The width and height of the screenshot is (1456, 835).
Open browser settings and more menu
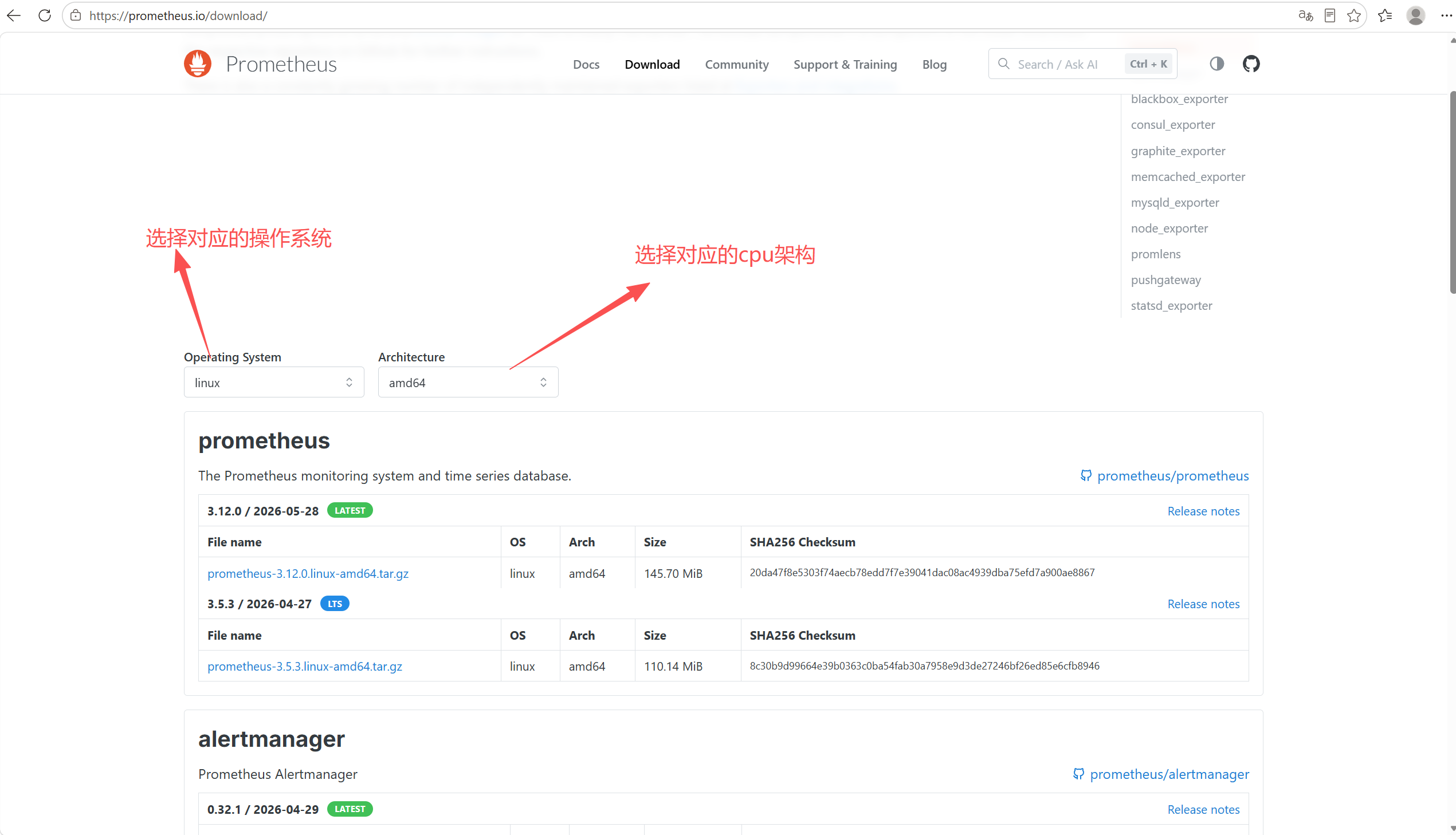pyautogui.click(x=1446, y=15)
